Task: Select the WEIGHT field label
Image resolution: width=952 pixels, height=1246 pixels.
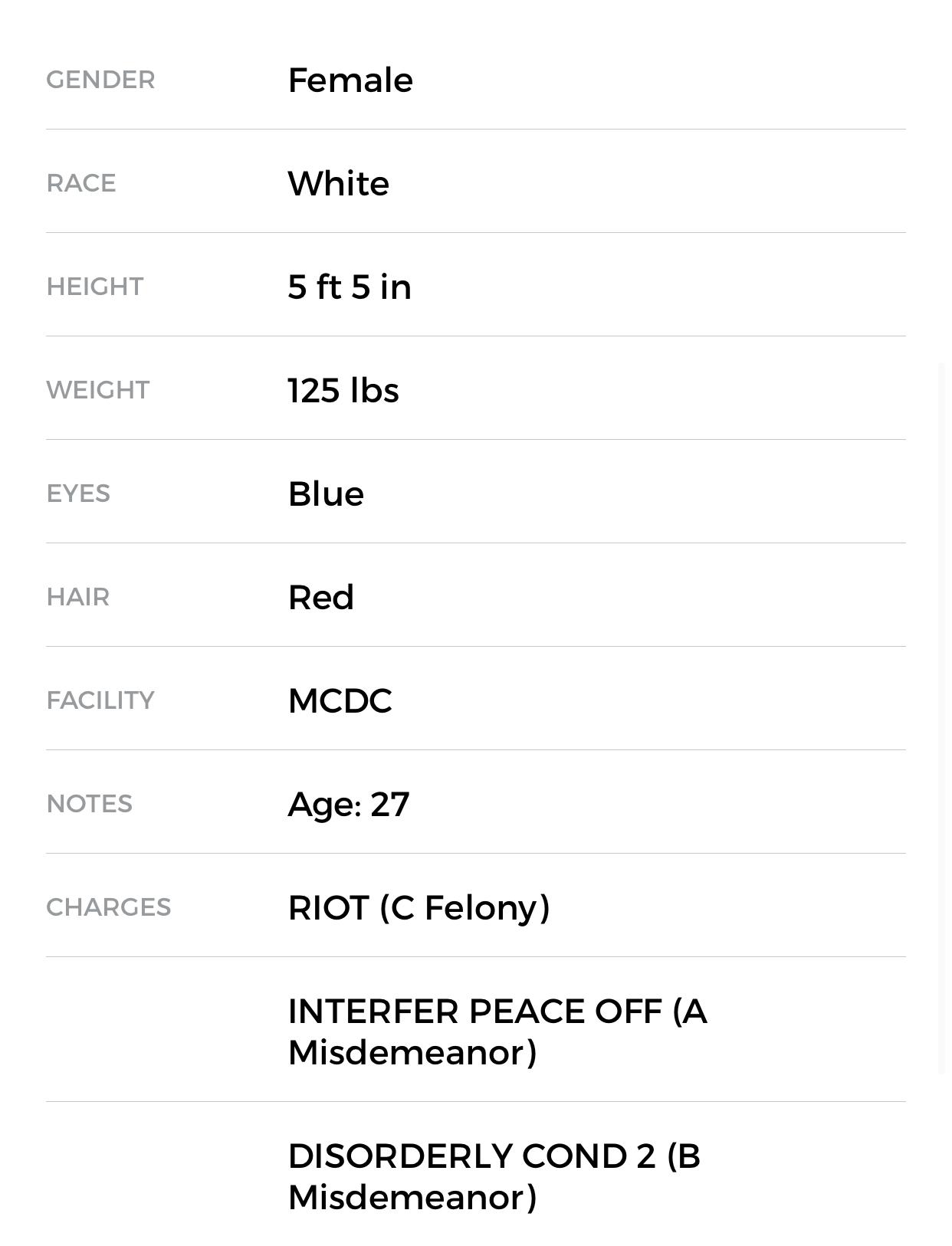Action: pyautogui.click(x=98, y=391)
